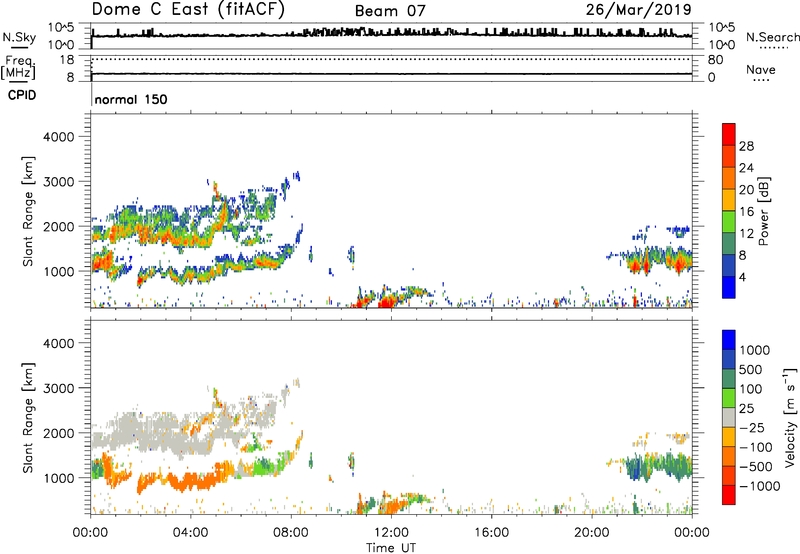Click the power panel 'Slant Range [km]' label
Image resolution: width=800 pixels, height=554 pixels.
click(x=28, y=211)
